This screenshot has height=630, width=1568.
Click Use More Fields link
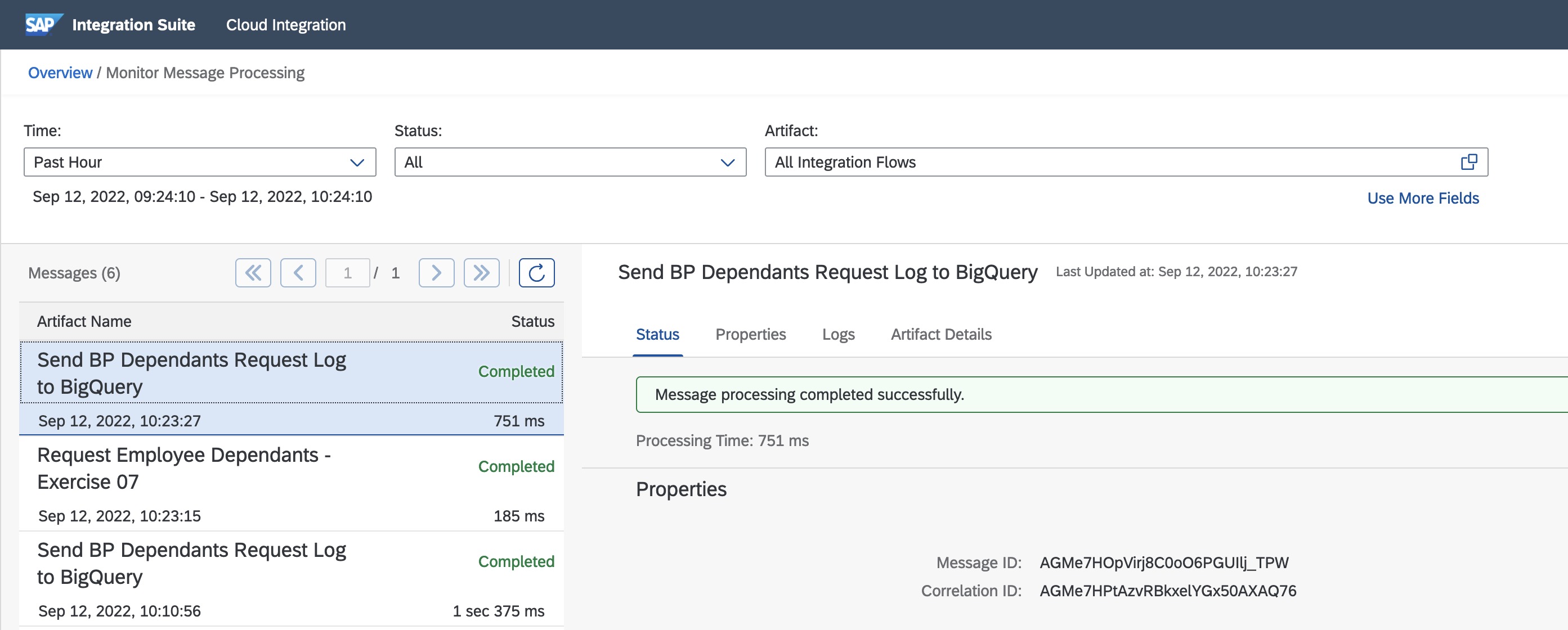[1423, 198]
